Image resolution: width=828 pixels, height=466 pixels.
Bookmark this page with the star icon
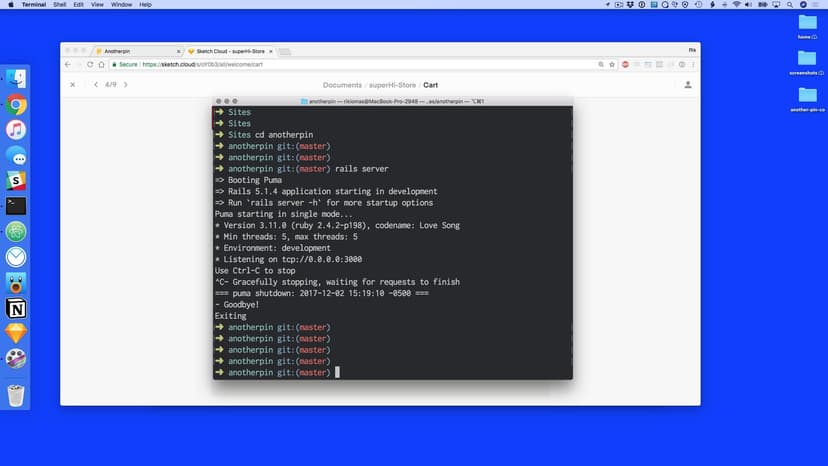click(611, 64)
